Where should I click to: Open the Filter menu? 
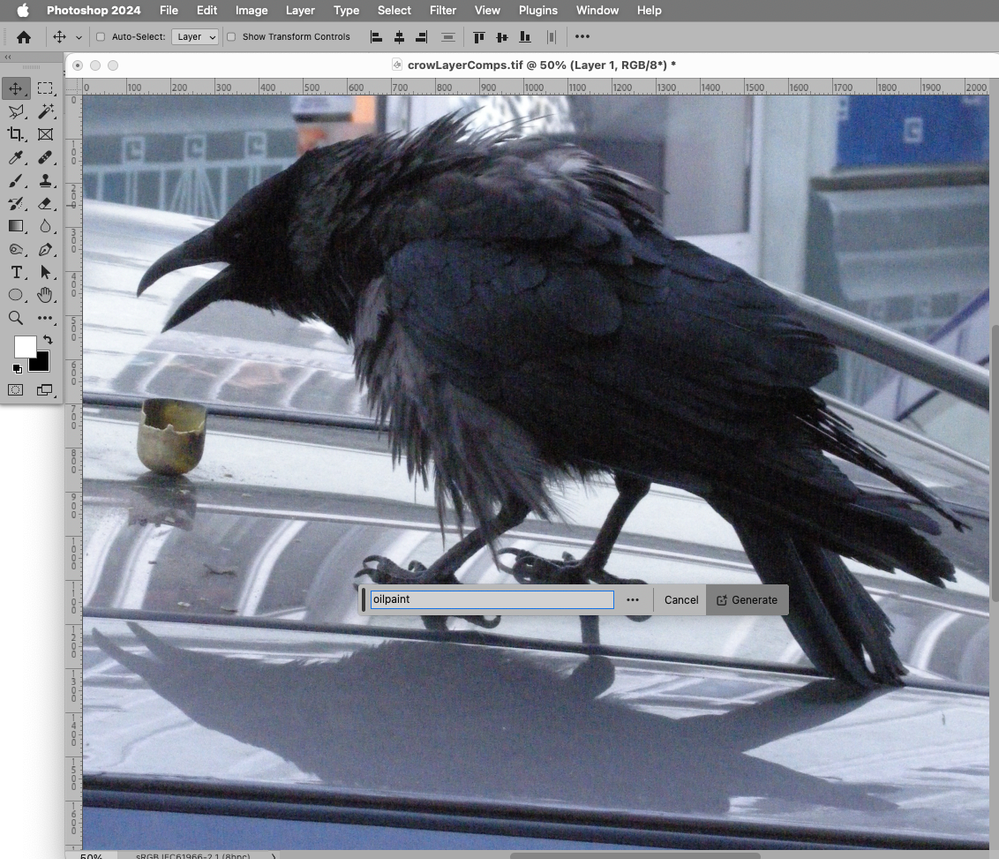(x=442, y=10)
